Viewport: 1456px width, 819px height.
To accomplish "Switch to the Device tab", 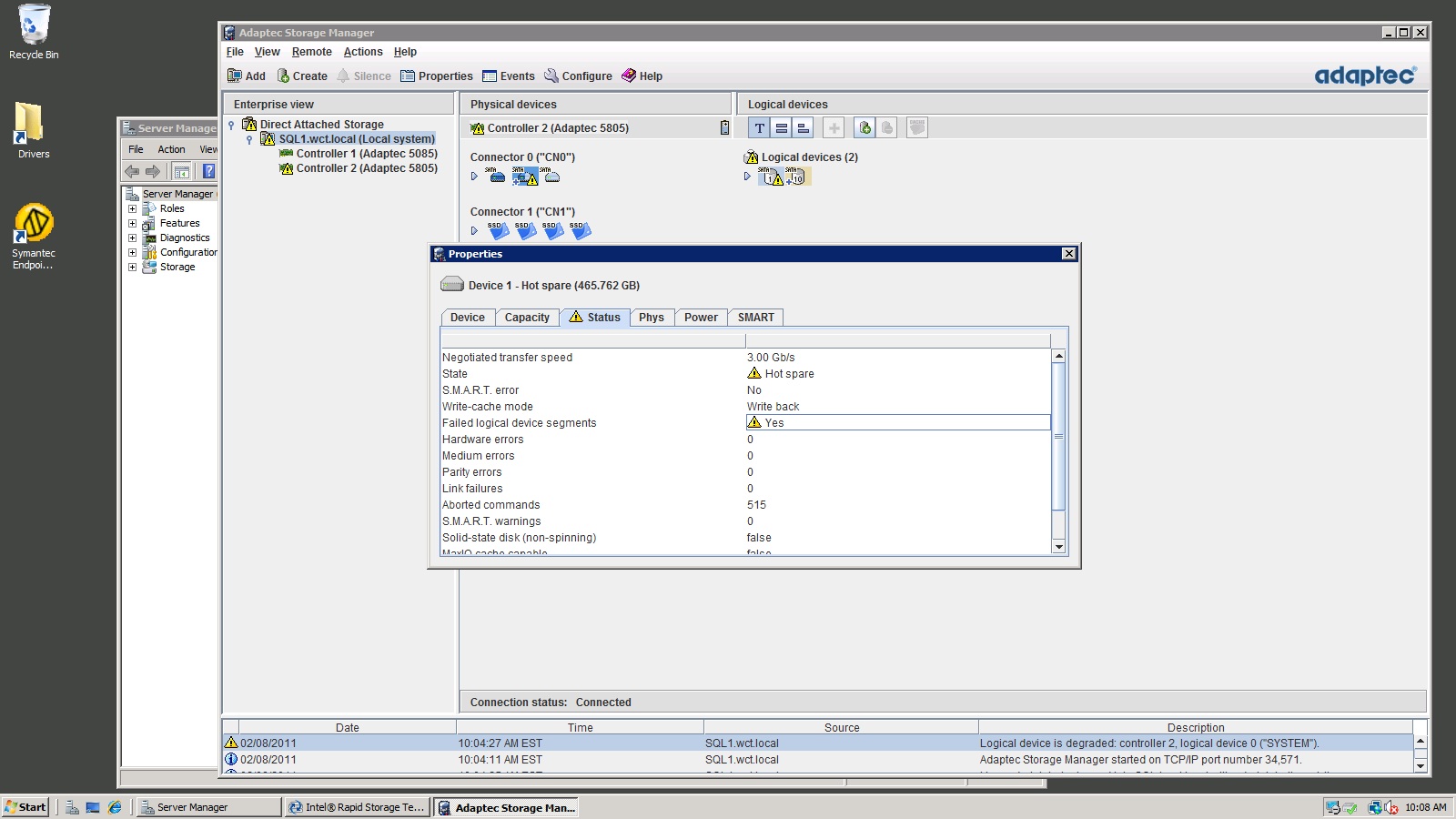I will click(x=468, y=318).
